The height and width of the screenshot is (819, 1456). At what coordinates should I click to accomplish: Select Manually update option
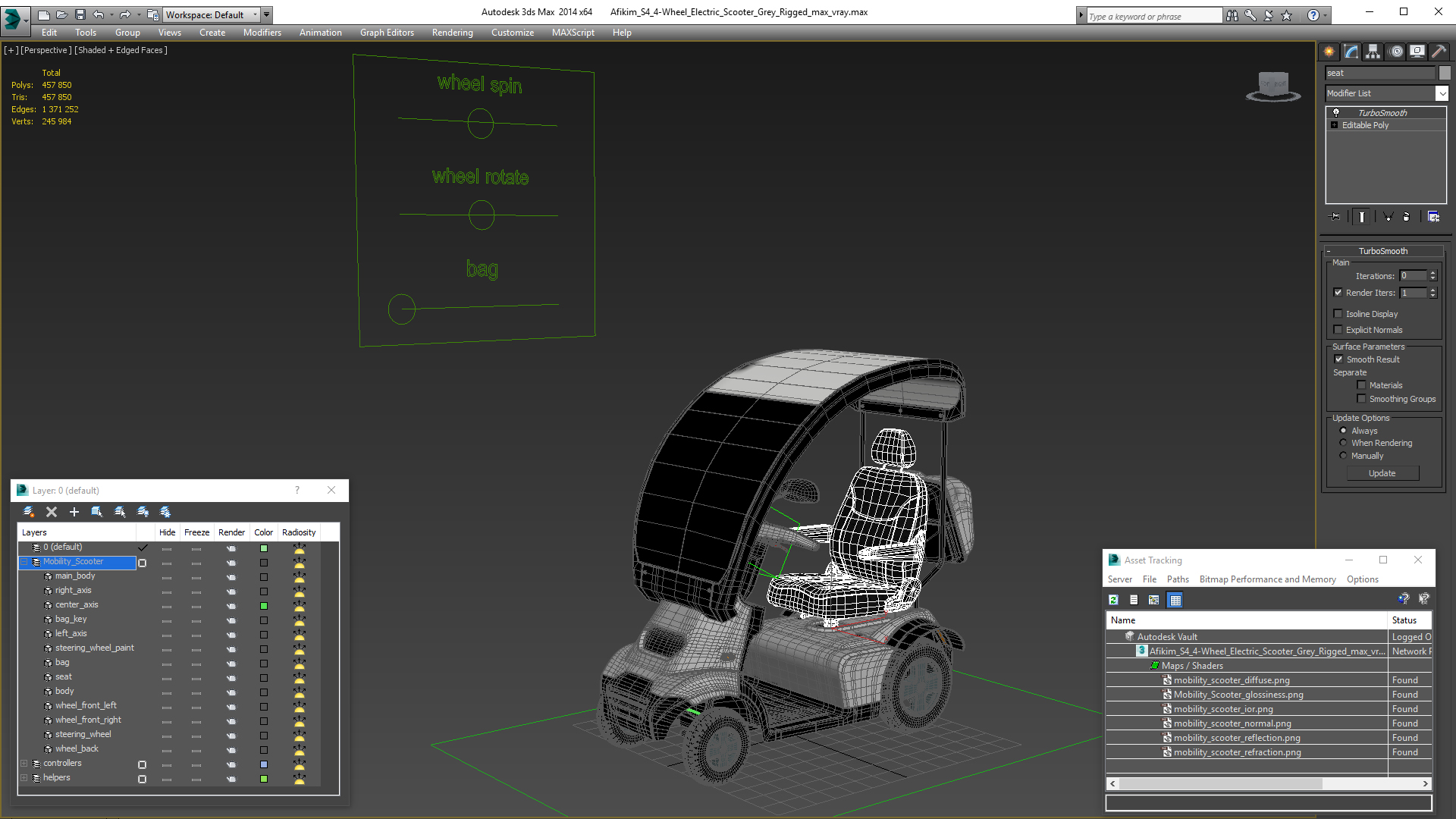1343,456
